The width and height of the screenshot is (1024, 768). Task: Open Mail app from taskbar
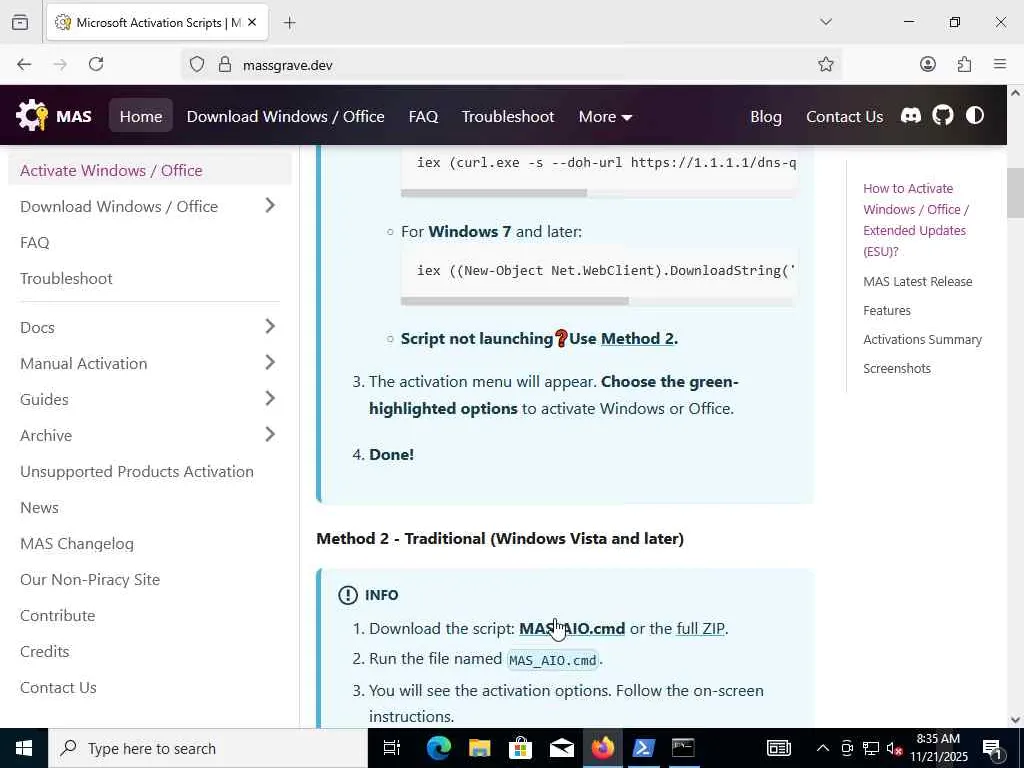(x=562, y=748)
